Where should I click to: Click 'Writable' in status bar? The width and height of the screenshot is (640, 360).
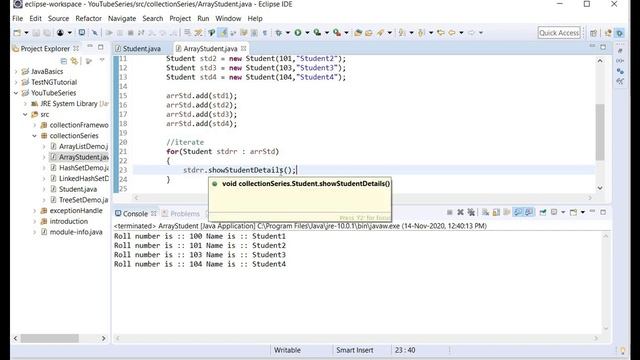[287, 350]
